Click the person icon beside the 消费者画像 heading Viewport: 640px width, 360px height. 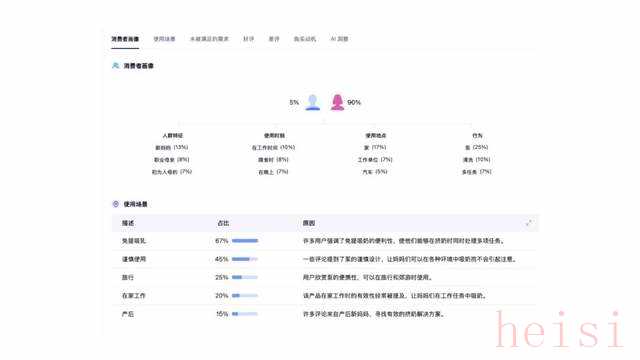(116, 66)
